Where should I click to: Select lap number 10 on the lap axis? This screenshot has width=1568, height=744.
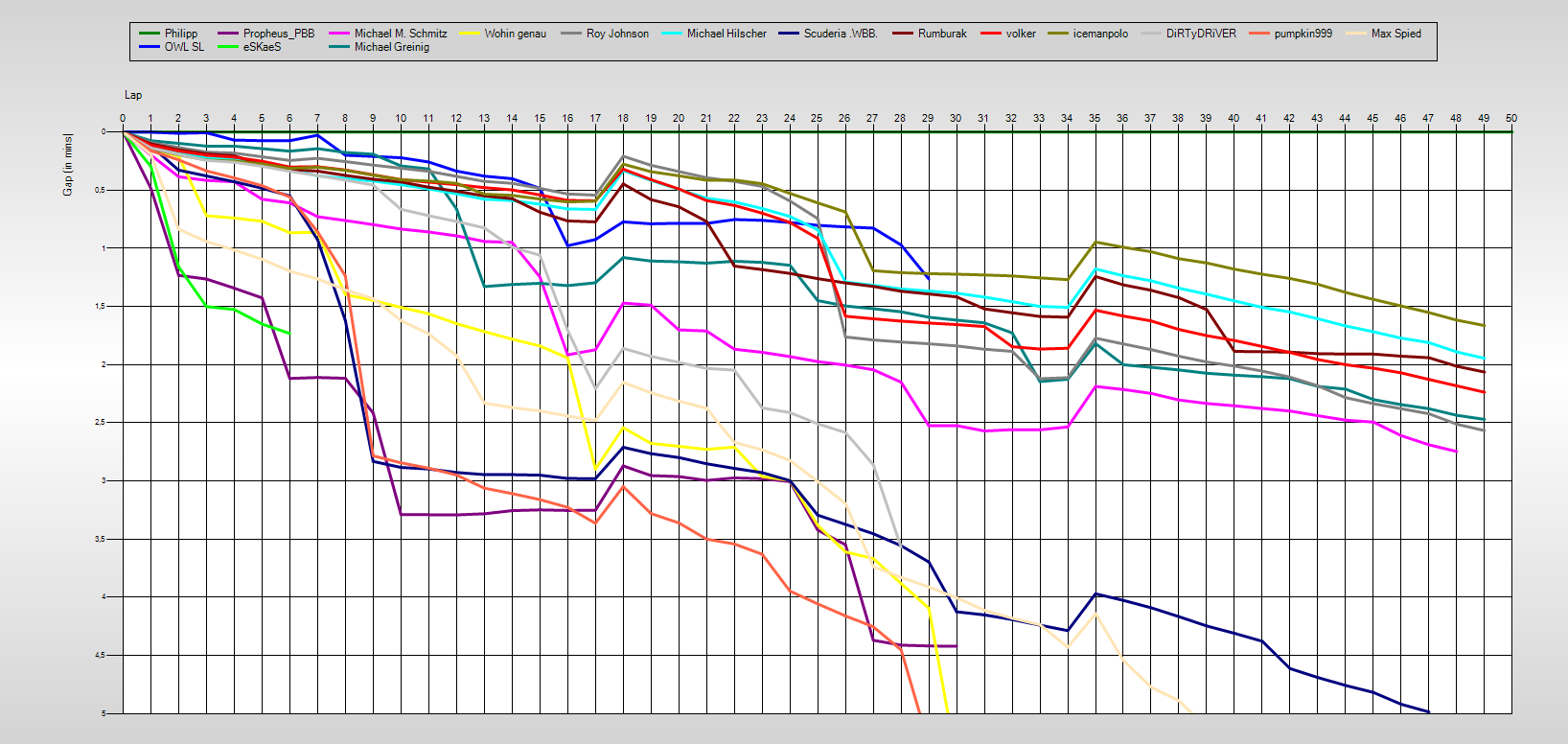[x=401, y=119]
